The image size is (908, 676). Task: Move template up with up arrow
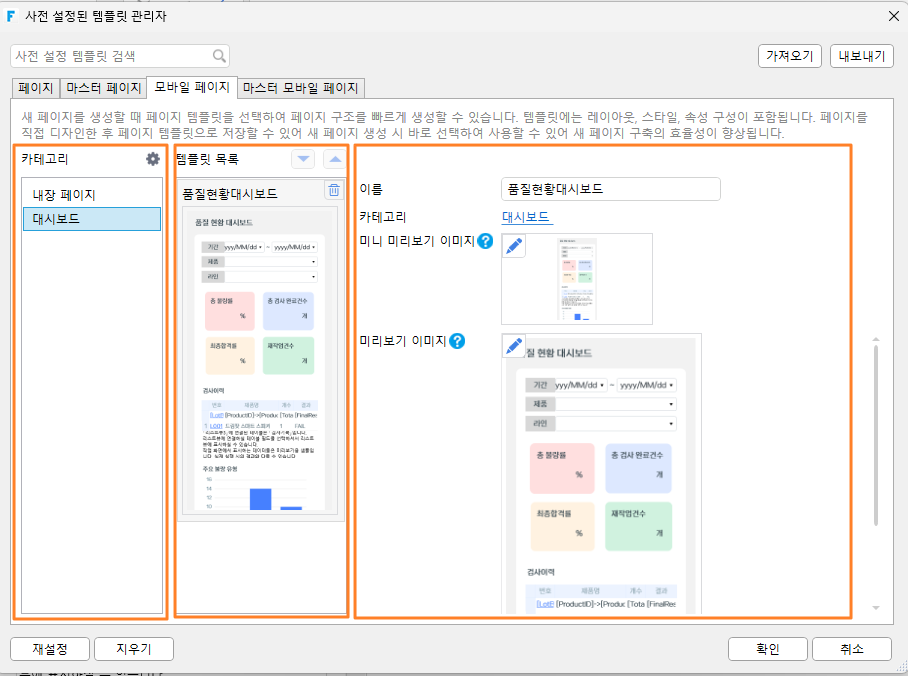(335, 159)
